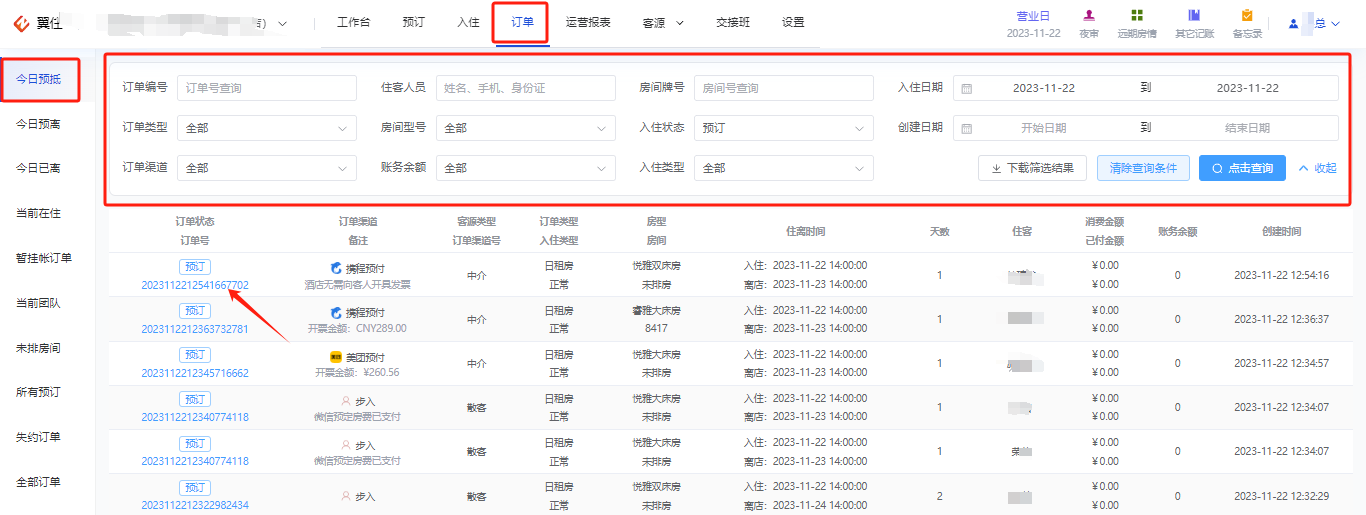The width and height of the screenshot is (1366, 515).
Task: Open order 2023112212363732781
Action: pos(195,329)
